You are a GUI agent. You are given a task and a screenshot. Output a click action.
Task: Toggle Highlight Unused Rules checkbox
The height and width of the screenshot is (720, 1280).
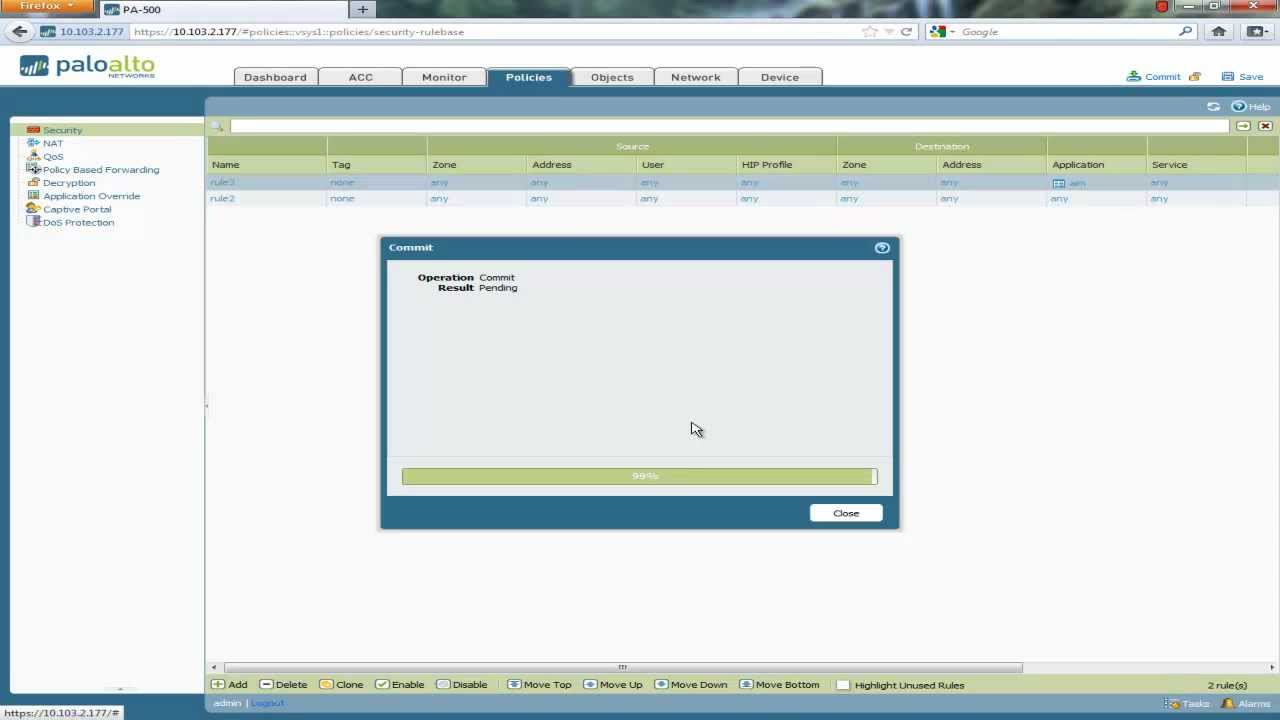pos(843,685)
